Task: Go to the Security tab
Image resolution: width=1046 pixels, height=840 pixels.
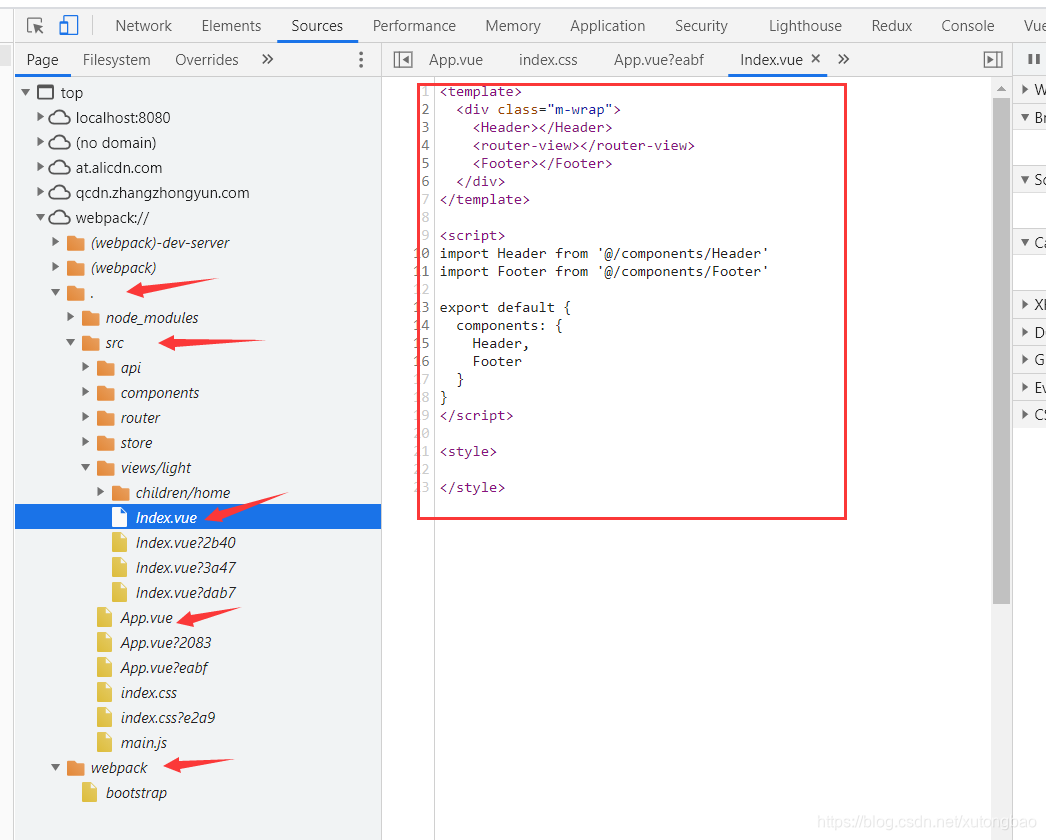Action: 701,26
